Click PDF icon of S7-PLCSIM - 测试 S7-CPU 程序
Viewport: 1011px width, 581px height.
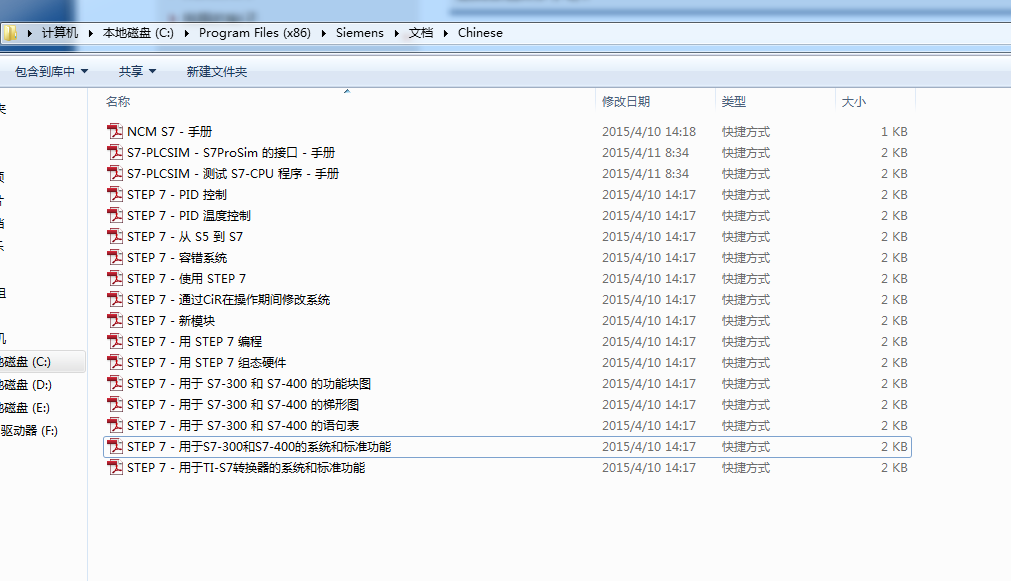click(x=115, y=173)
